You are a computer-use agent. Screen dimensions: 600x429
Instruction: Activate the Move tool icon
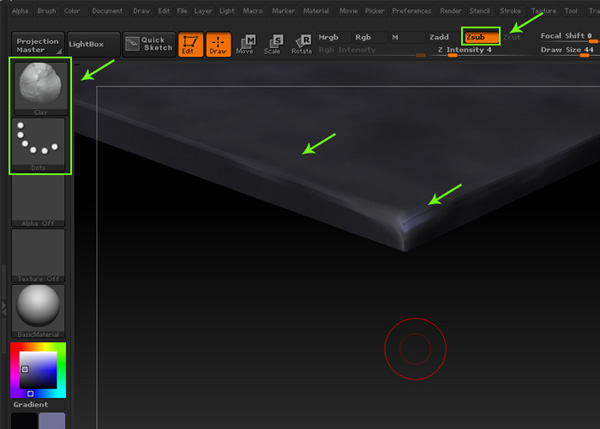click(244, 44)
